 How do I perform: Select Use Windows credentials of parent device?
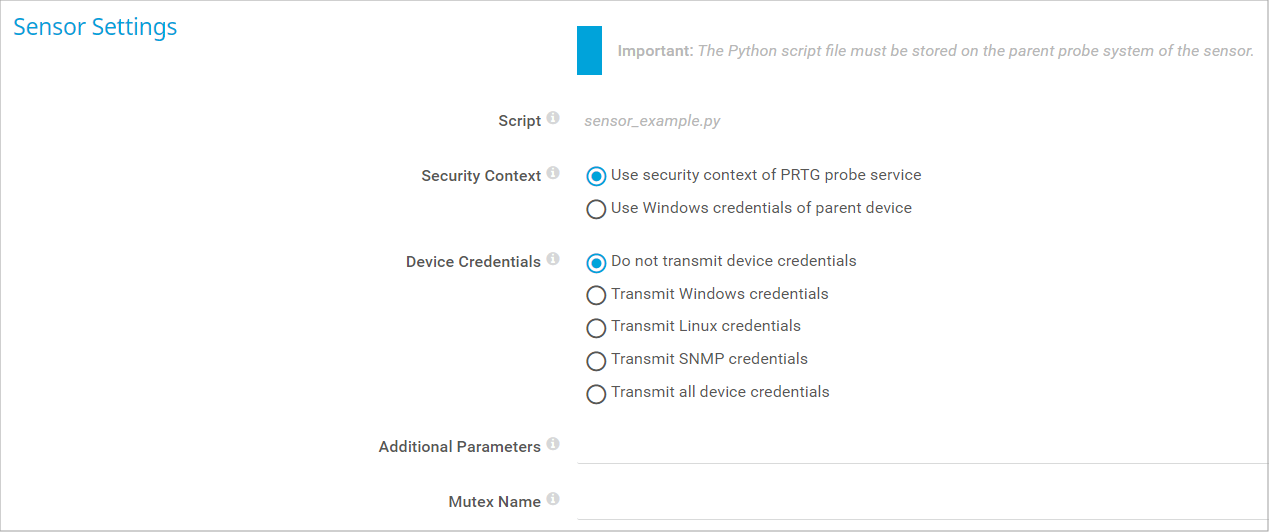[596, 210]
